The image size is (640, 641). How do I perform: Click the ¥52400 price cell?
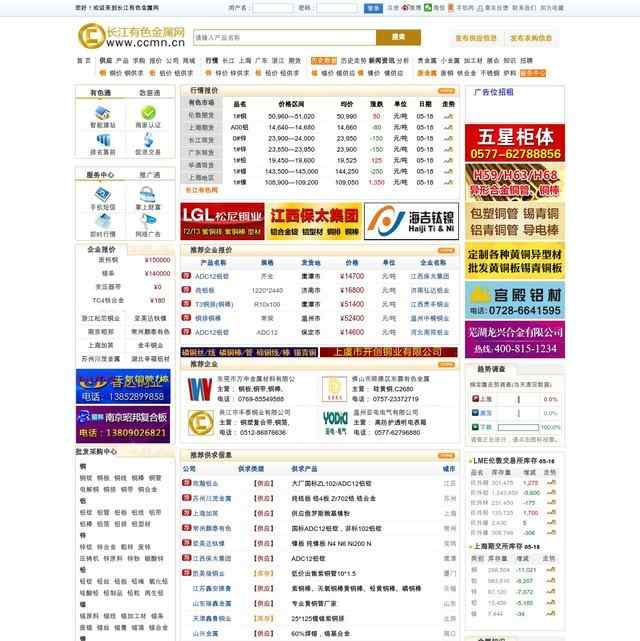click(x=352, y=318)
